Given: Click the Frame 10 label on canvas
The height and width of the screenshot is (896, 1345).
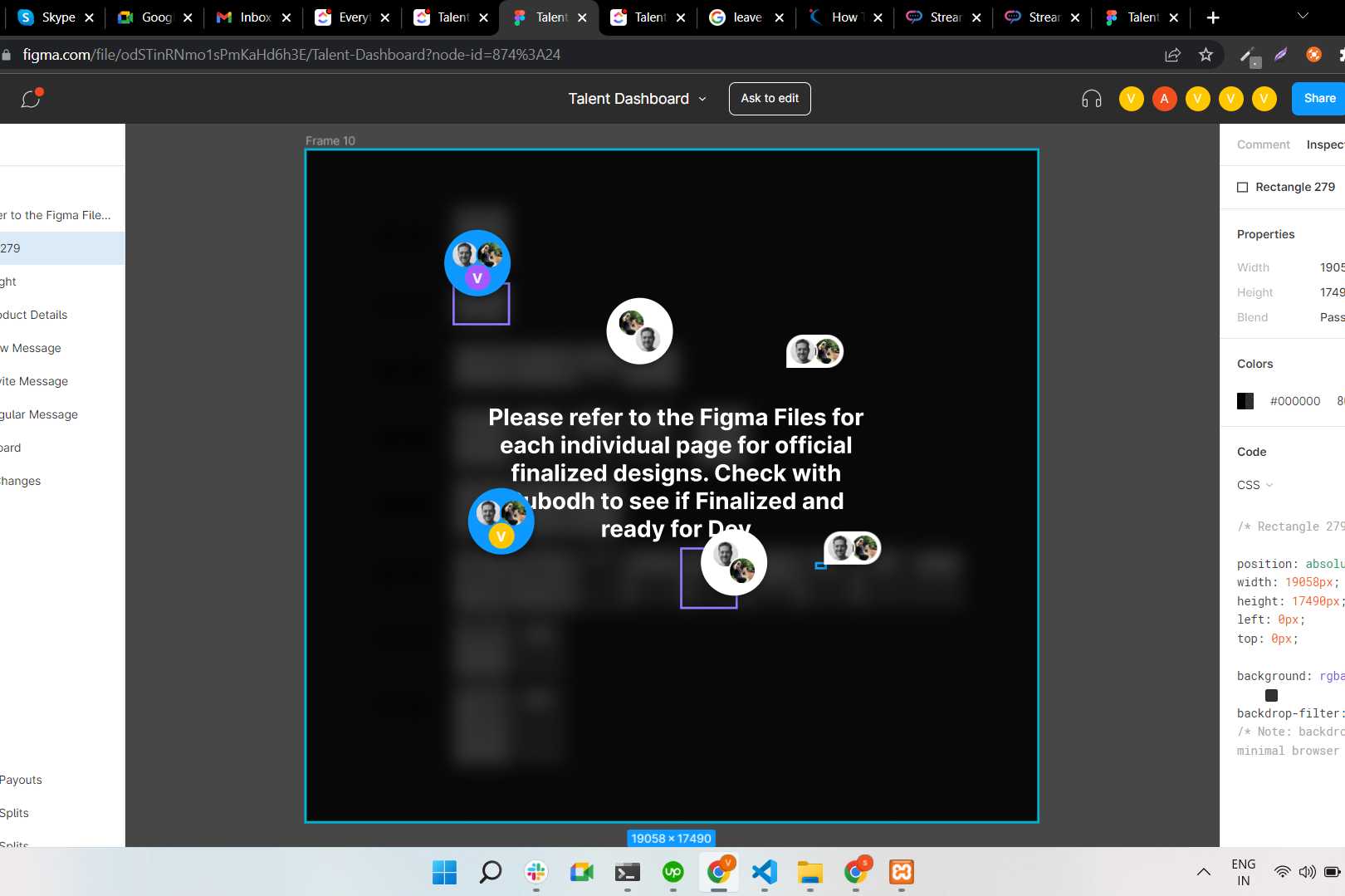Looking at the screenshot, I should [x=330, y=141].
